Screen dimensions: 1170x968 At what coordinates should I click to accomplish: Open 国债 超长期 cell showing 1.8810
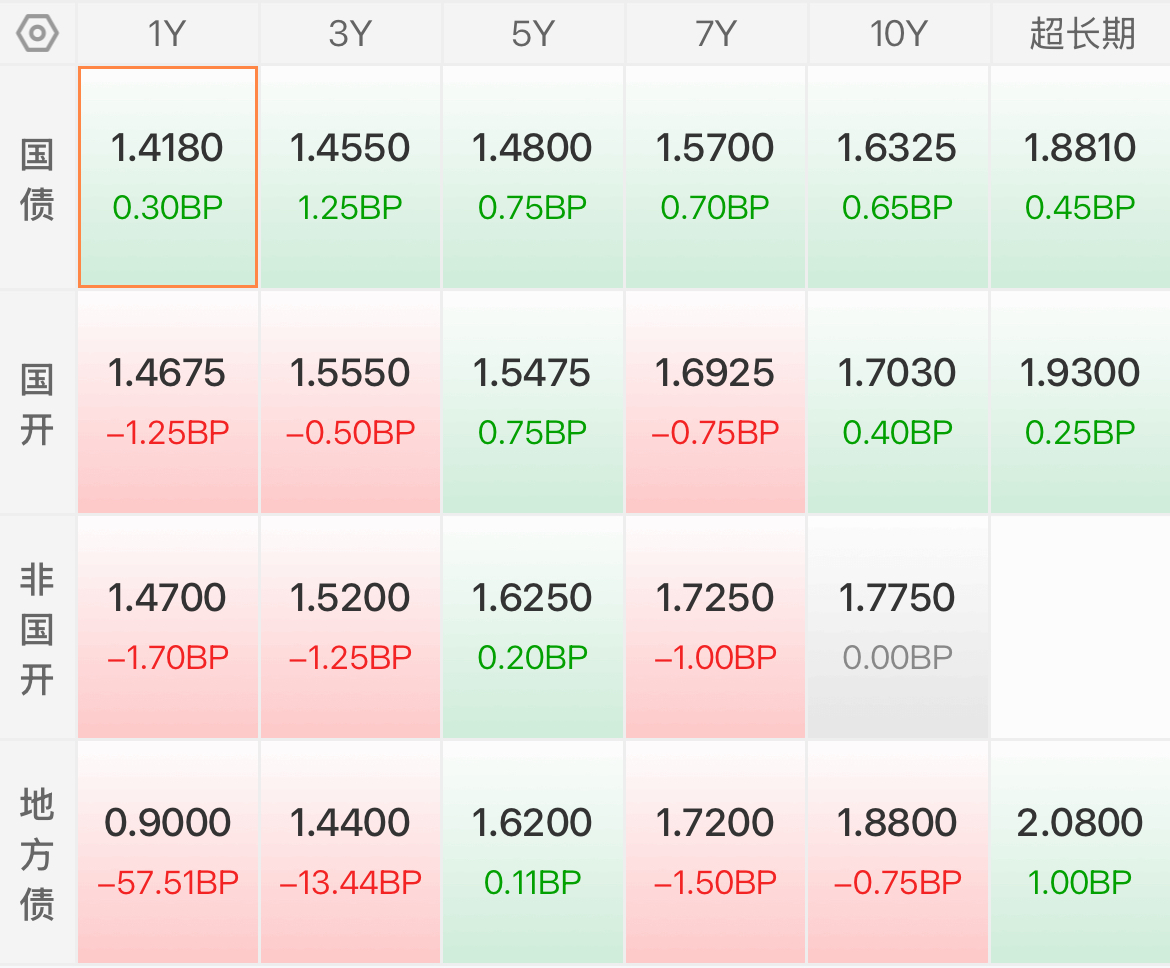pyautogui.click(x=1080, y=177)
